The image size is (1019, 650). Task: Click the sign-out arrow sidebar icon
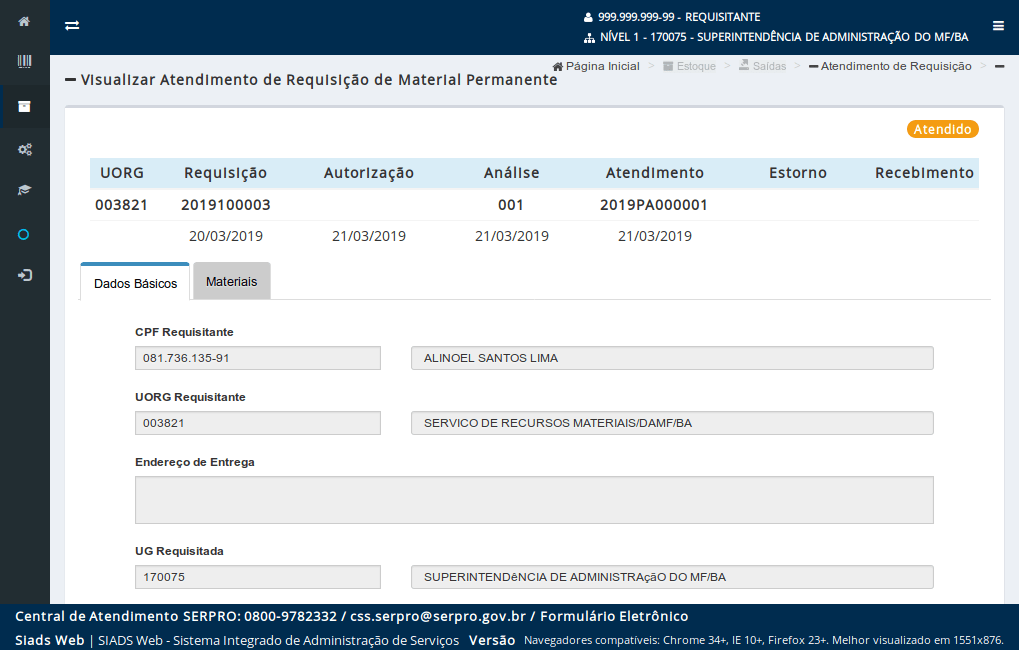pyautogui.click(x=24, y=276)
